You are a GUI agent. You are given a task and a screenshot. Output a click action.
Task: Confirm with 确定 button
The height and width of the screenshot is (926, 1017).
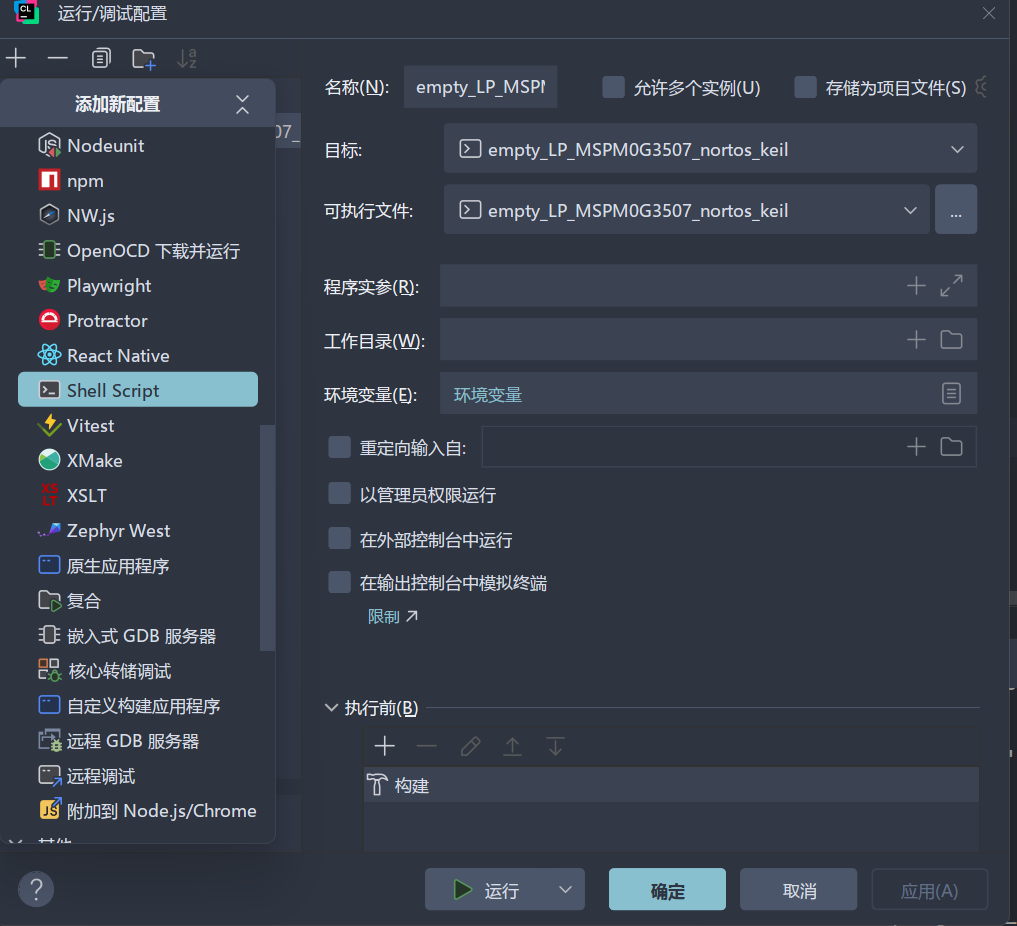pyautogui.click(x=667, y=890)
